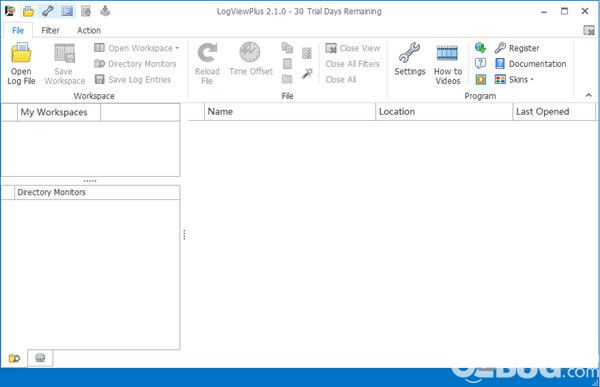Select the folder-search tab at bottom left
The width and height of the screenshot is (600, 387).
(x=14, y=358)
